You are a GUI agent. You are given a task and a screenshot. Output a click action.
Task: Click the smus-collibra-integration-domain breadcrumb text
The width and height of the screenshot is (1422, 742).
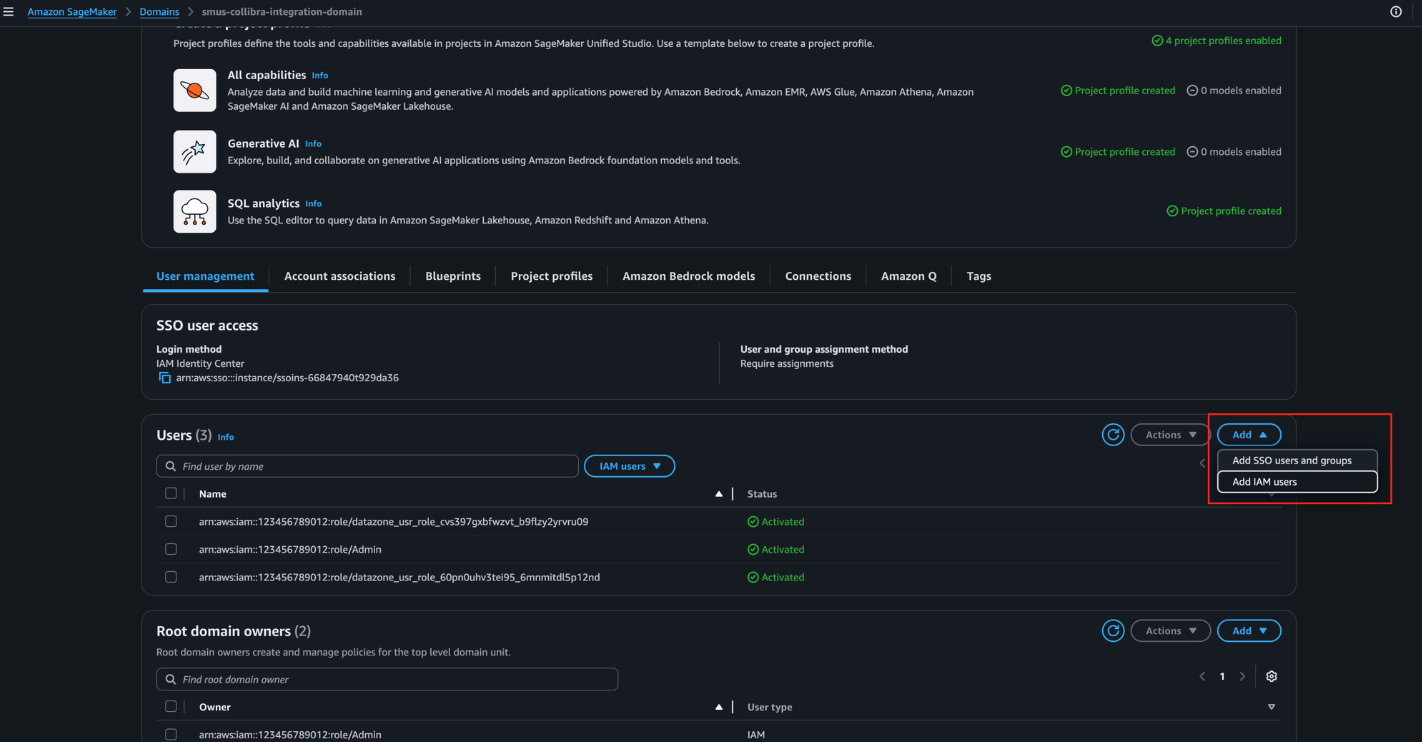[282, 12]
